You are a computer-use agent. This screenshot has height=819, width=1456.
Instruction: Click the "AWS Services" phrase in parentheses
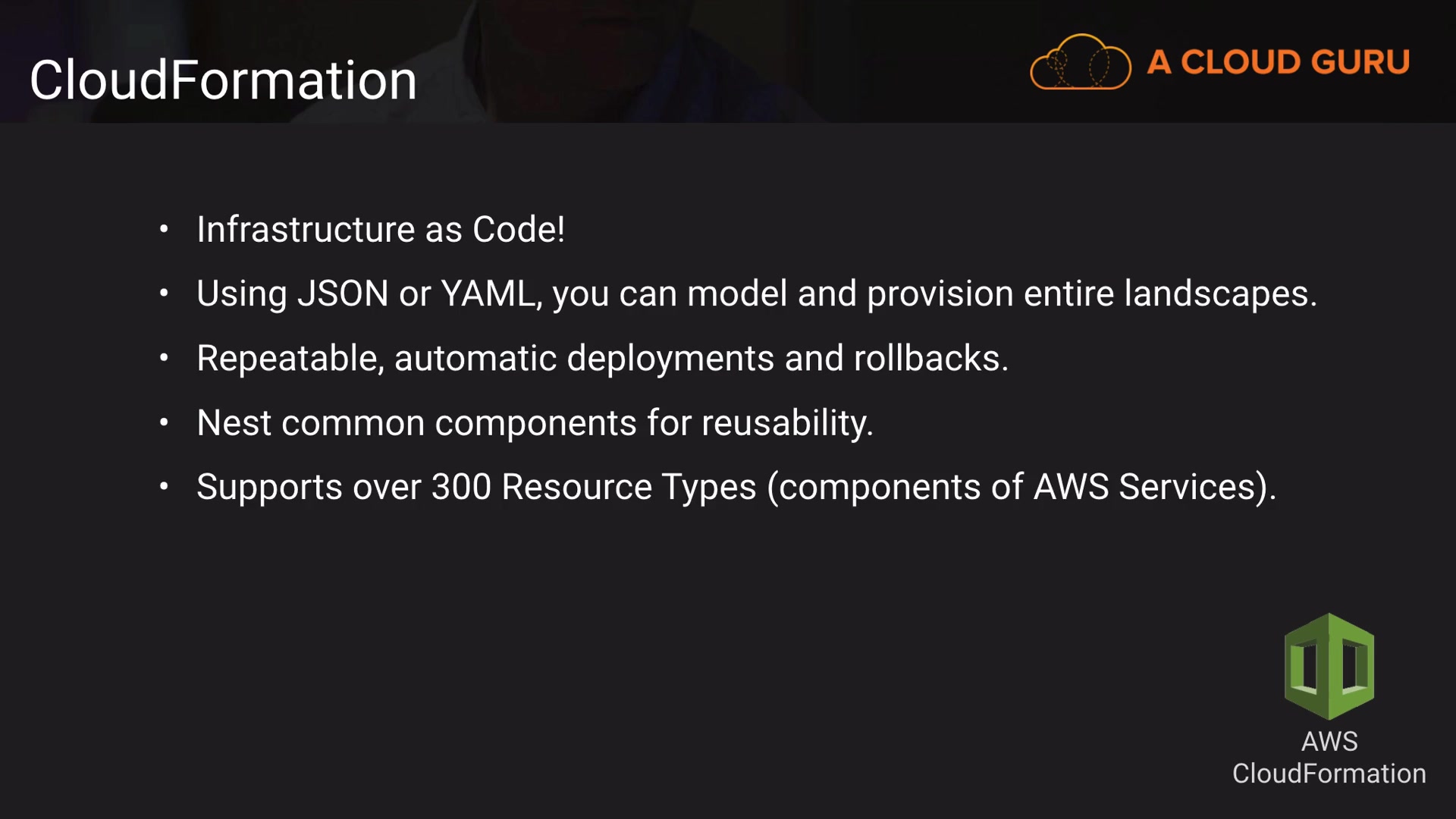point(1145,487)
